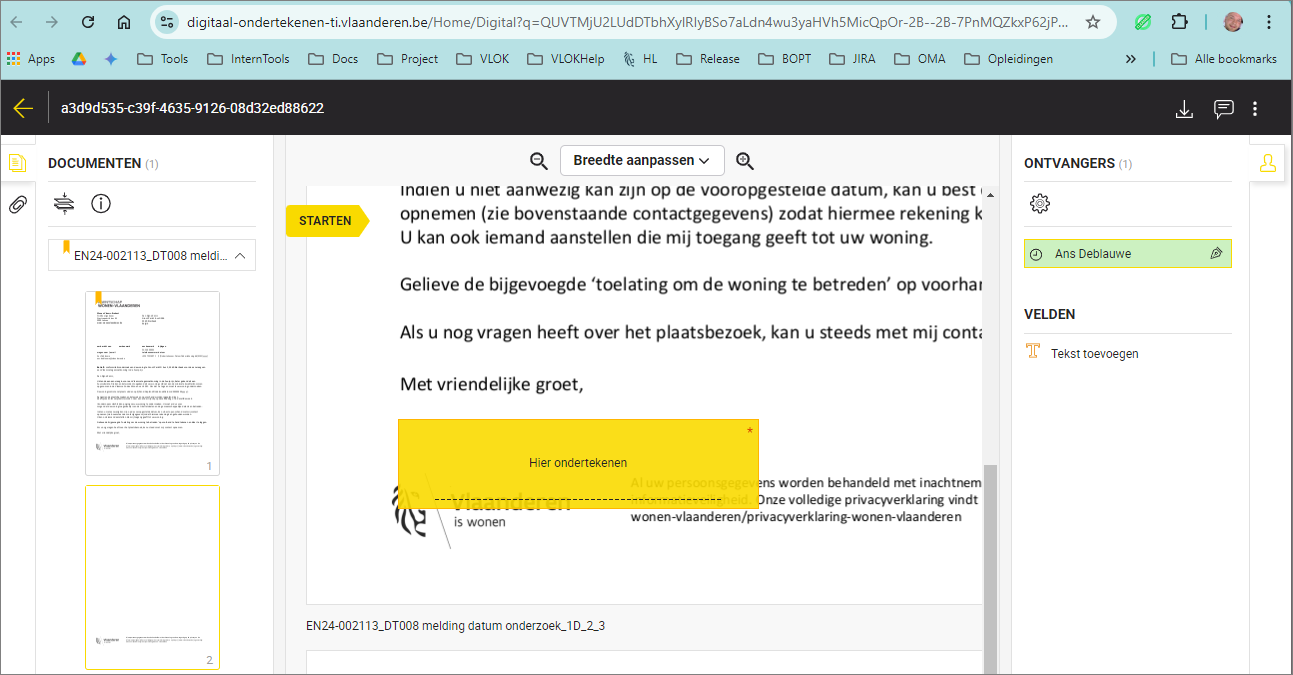Click the reorder documents icon

click(x=64, y=204)
